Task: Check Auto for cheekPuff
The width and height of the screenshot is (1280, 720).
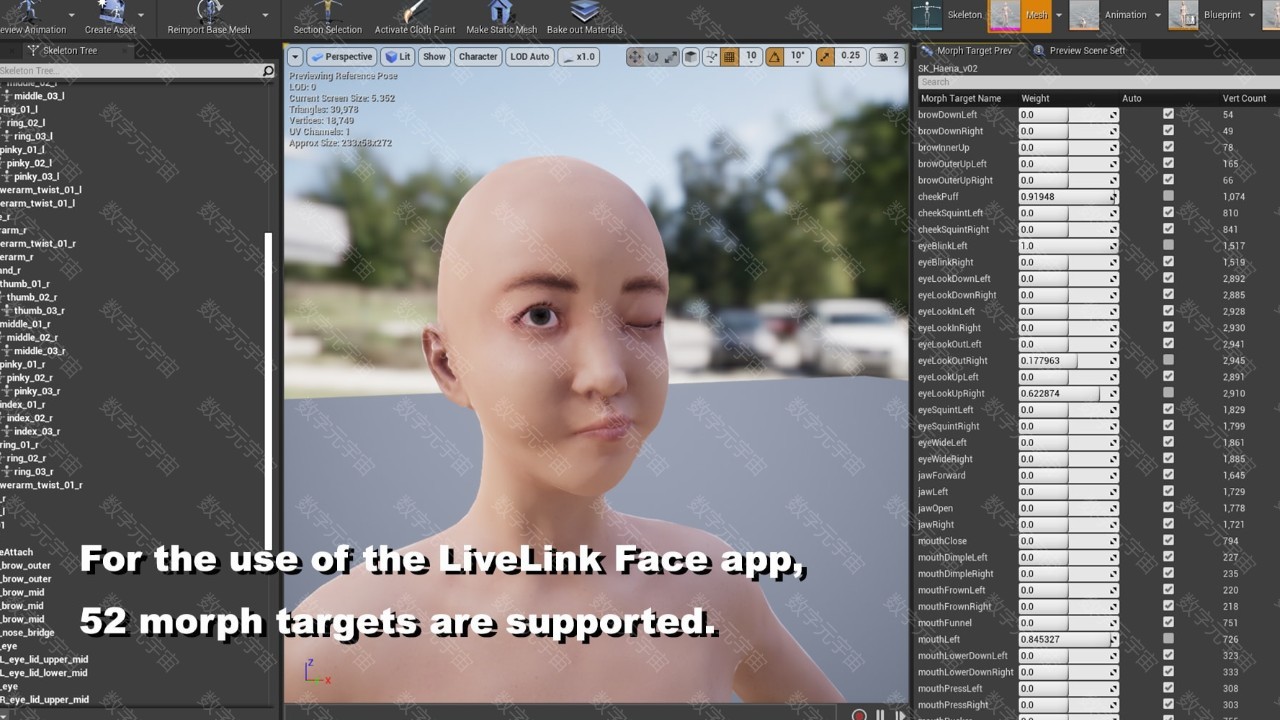Action: (1168, 197)
